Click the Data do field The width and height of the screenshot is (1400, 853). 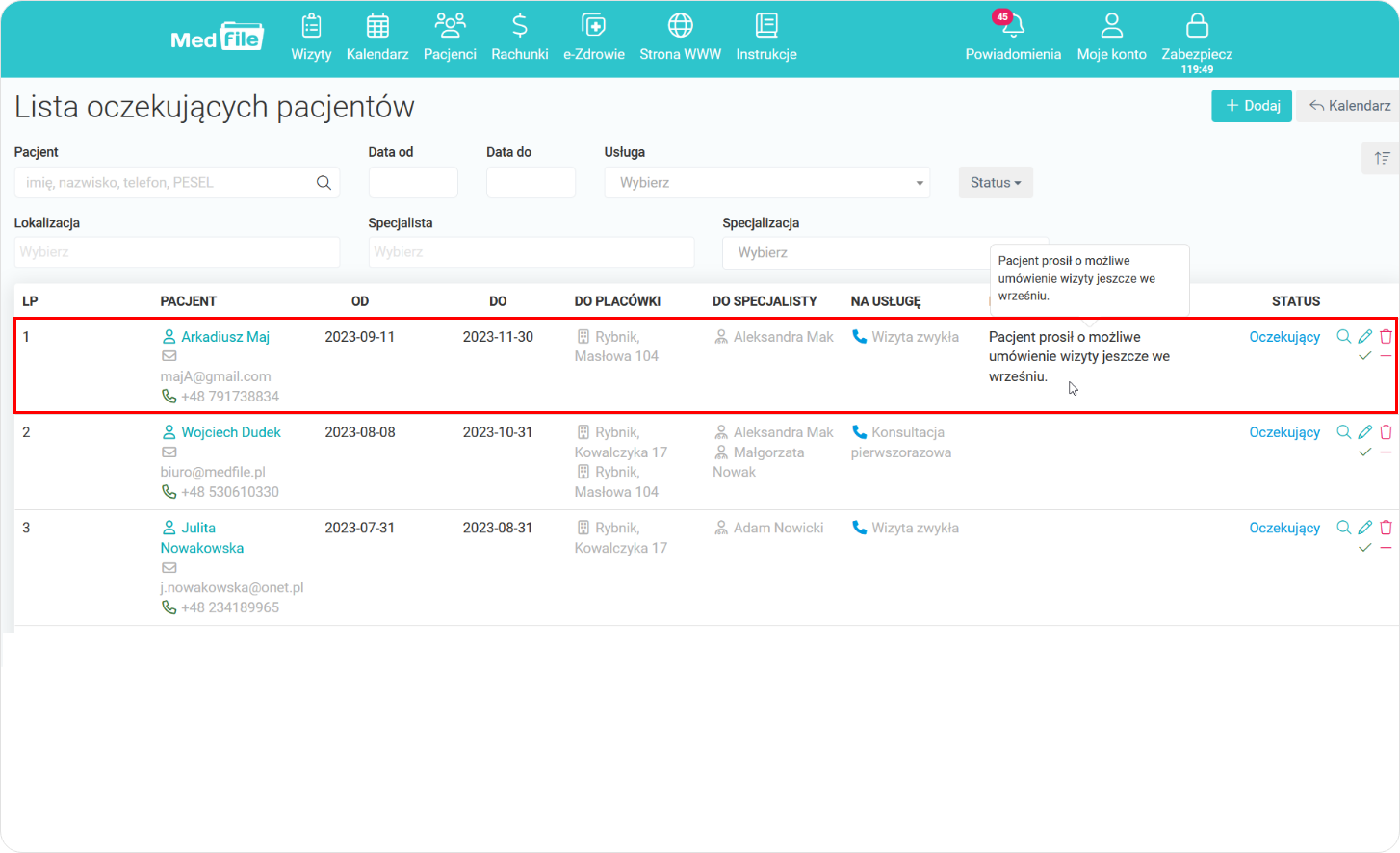point(531,183)
